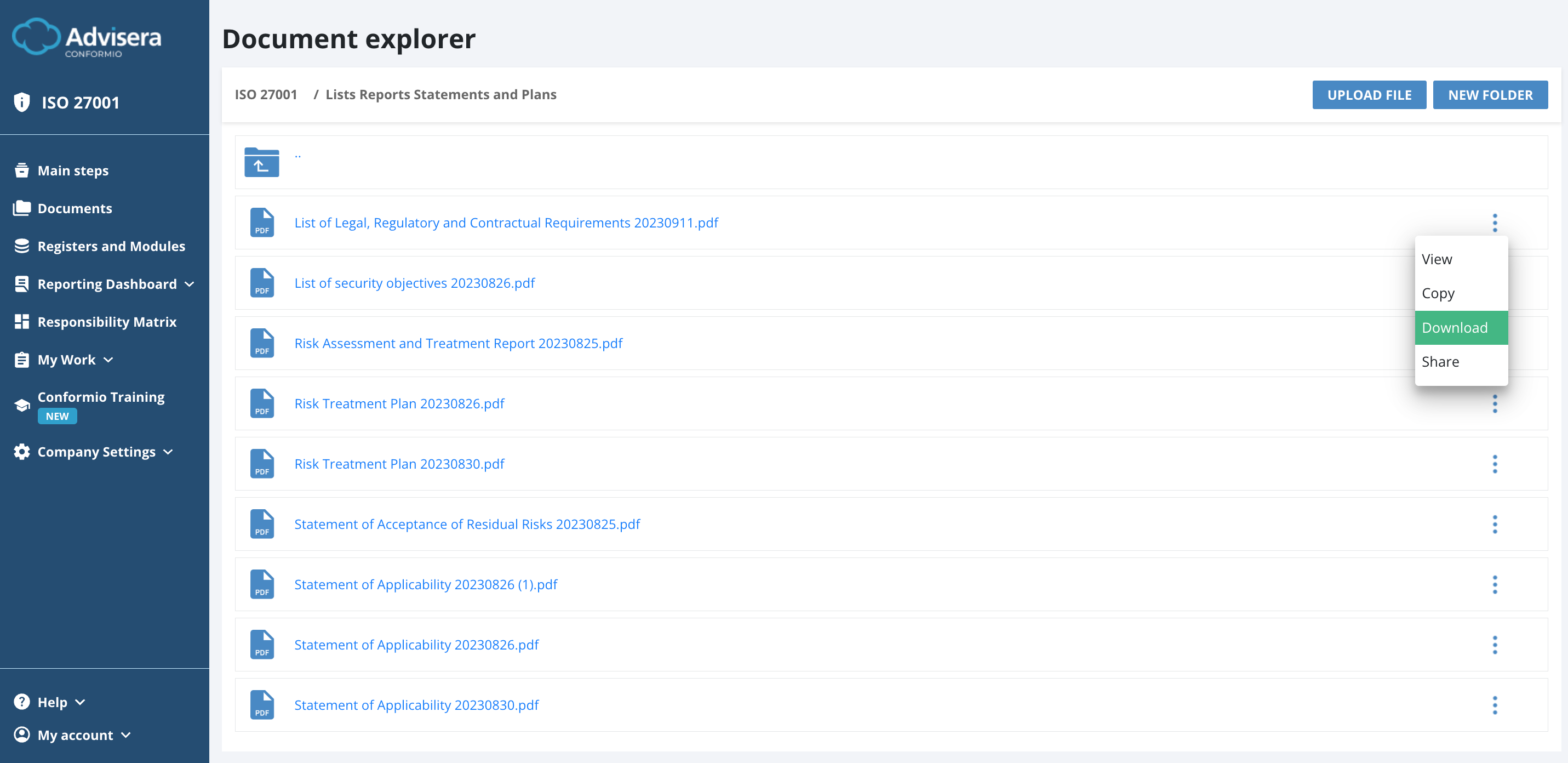This screenshot has width=1568, height=763.
Task: Click the parent folder navigation icon
Action: point(261,163)
